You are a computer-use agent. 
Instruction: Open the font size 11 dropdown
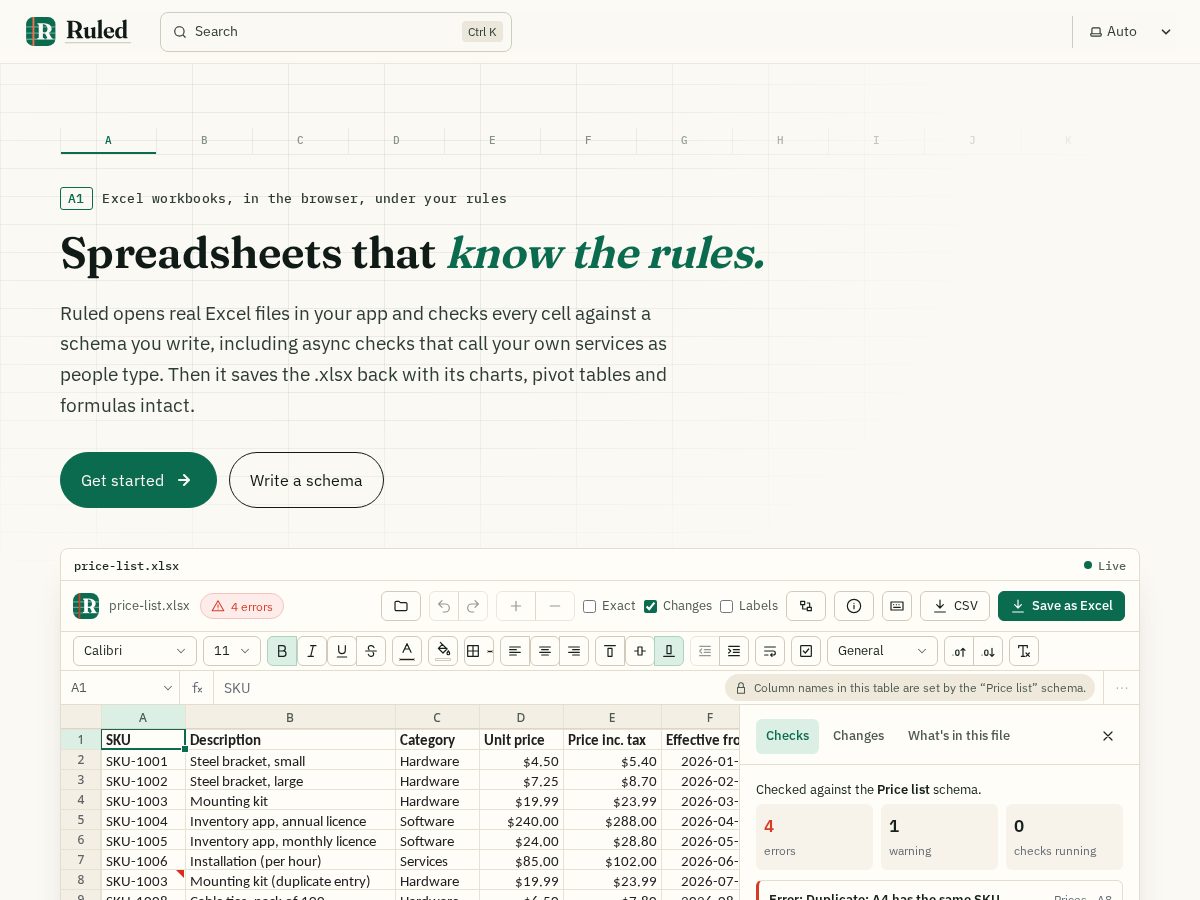(232, 651)
